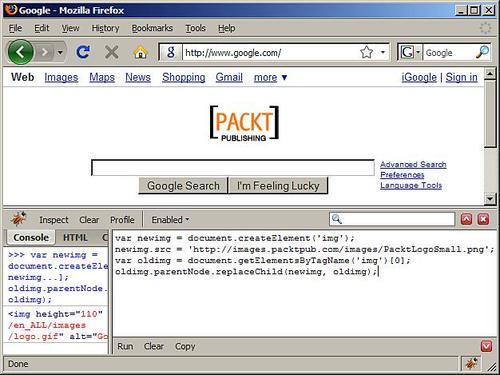Click Firebug Inspect button
This screenshot has height=375, width=500.
(54, 220)
